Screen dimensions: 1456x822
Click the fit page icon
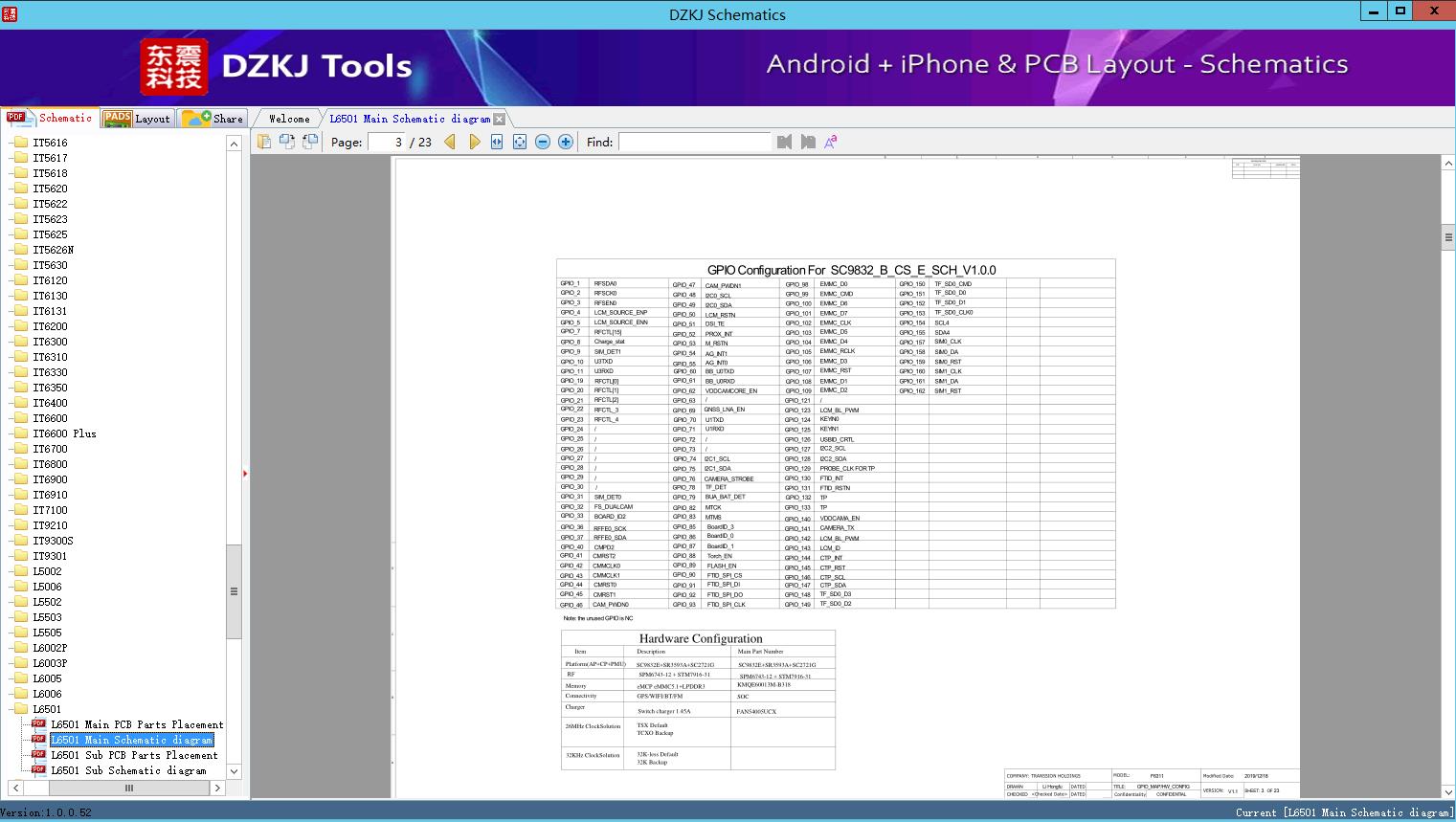click(x=520, y=142)
